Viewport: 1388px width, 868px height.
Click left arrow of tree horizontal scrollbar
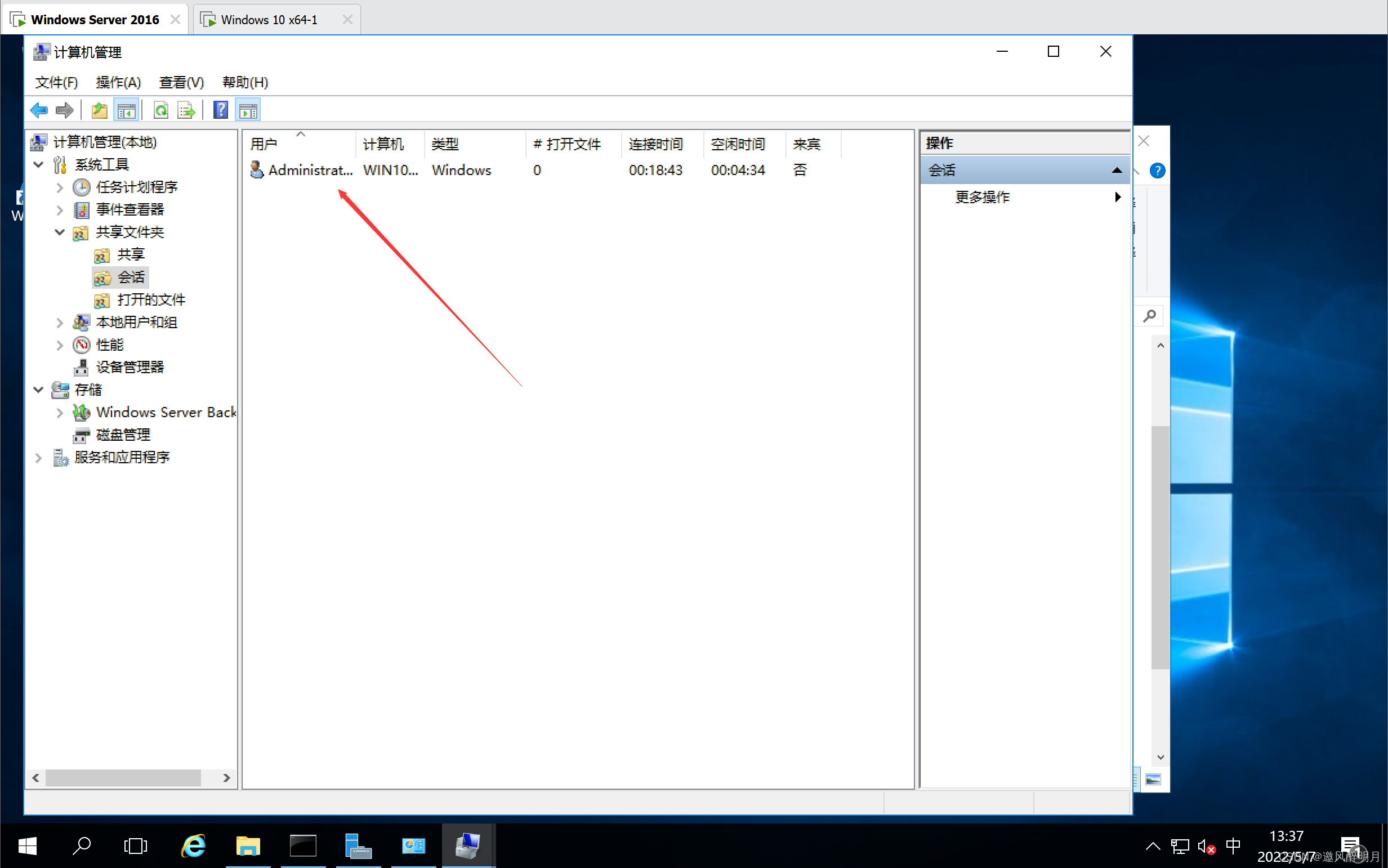pyautogui.click(x=35, y=778)
